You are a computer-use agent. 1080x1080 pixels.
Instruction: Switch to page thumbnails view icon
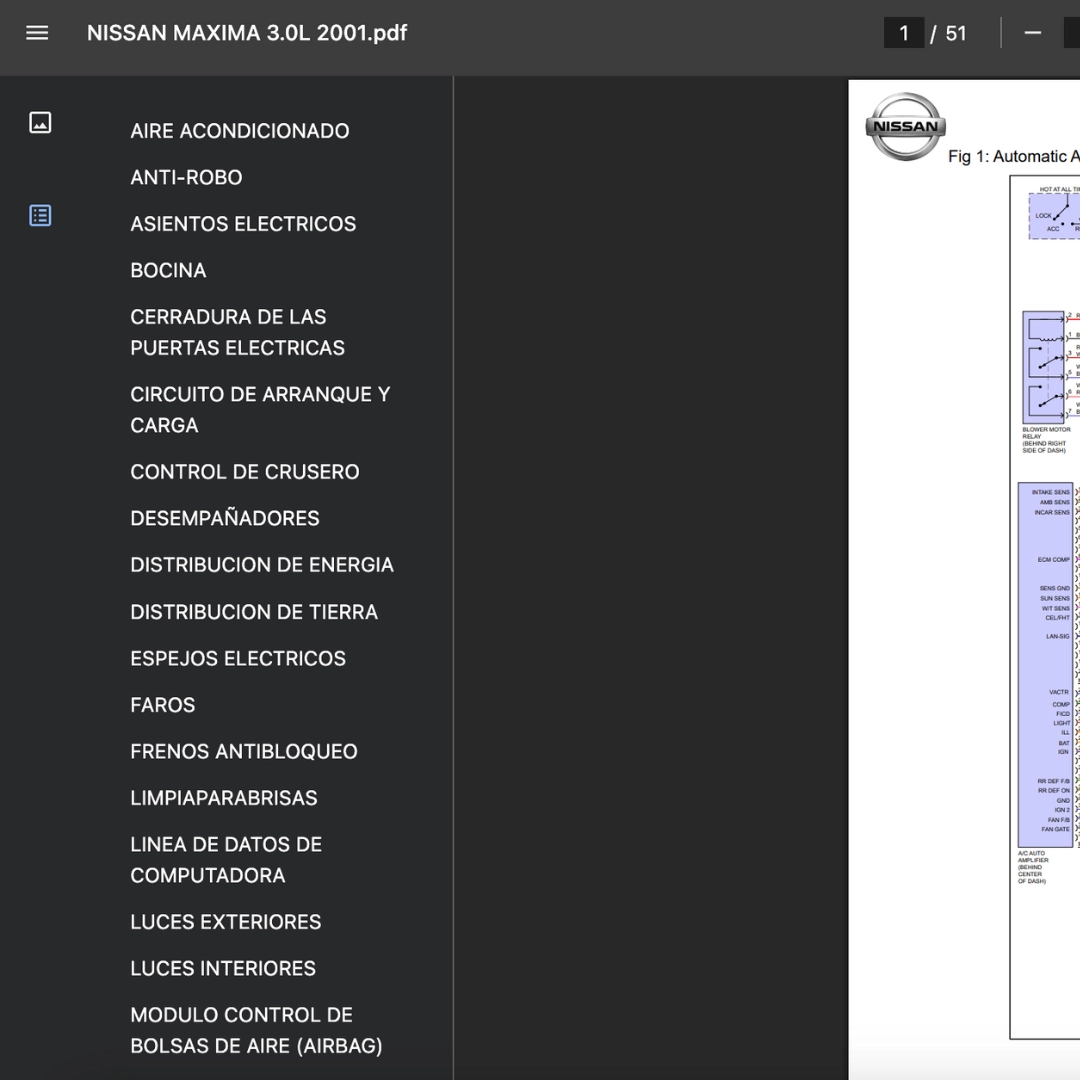point(40,123)
